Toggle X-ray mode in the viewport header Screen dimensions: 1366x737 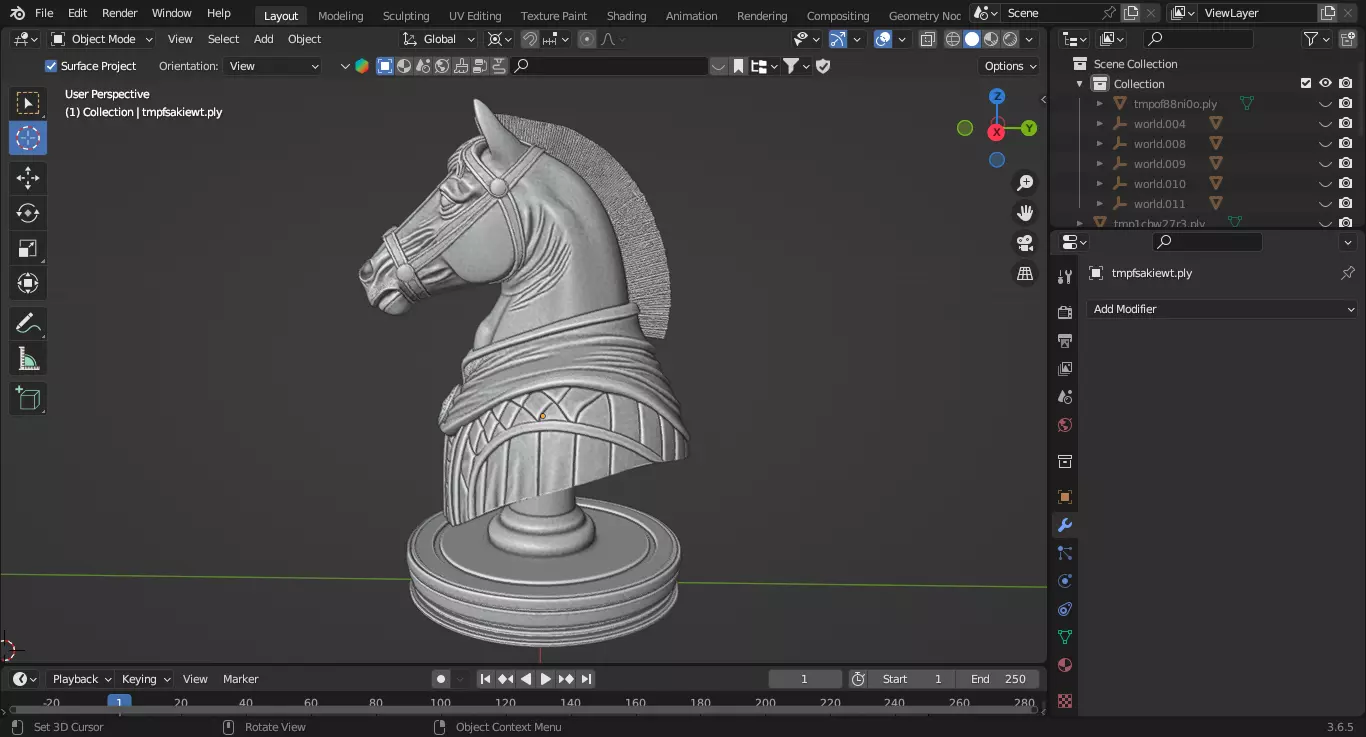click(x=927, y=39)
